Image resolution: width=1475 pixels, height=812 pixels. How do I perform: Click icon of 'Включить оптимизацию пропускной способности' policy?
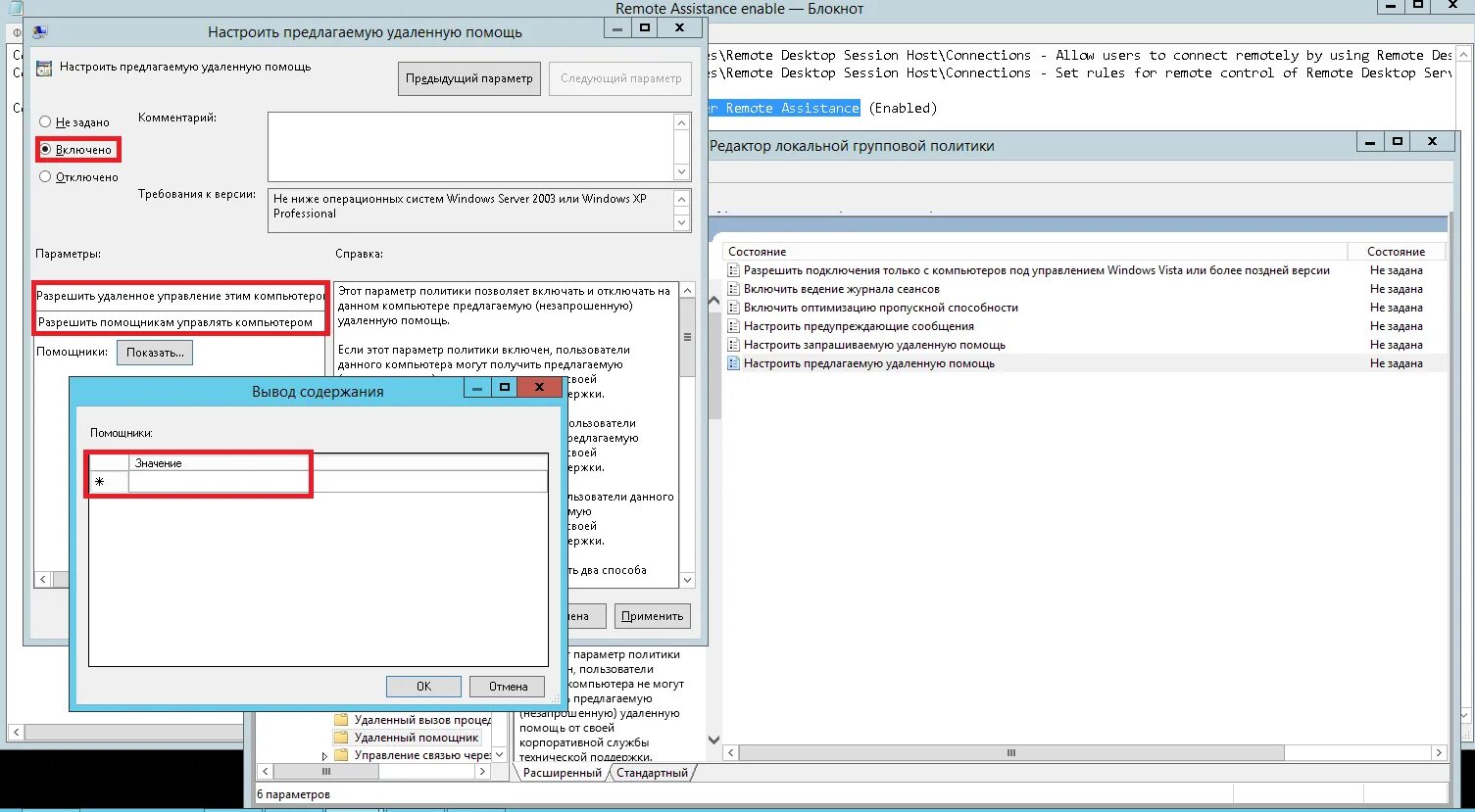(x=733, y=308)
